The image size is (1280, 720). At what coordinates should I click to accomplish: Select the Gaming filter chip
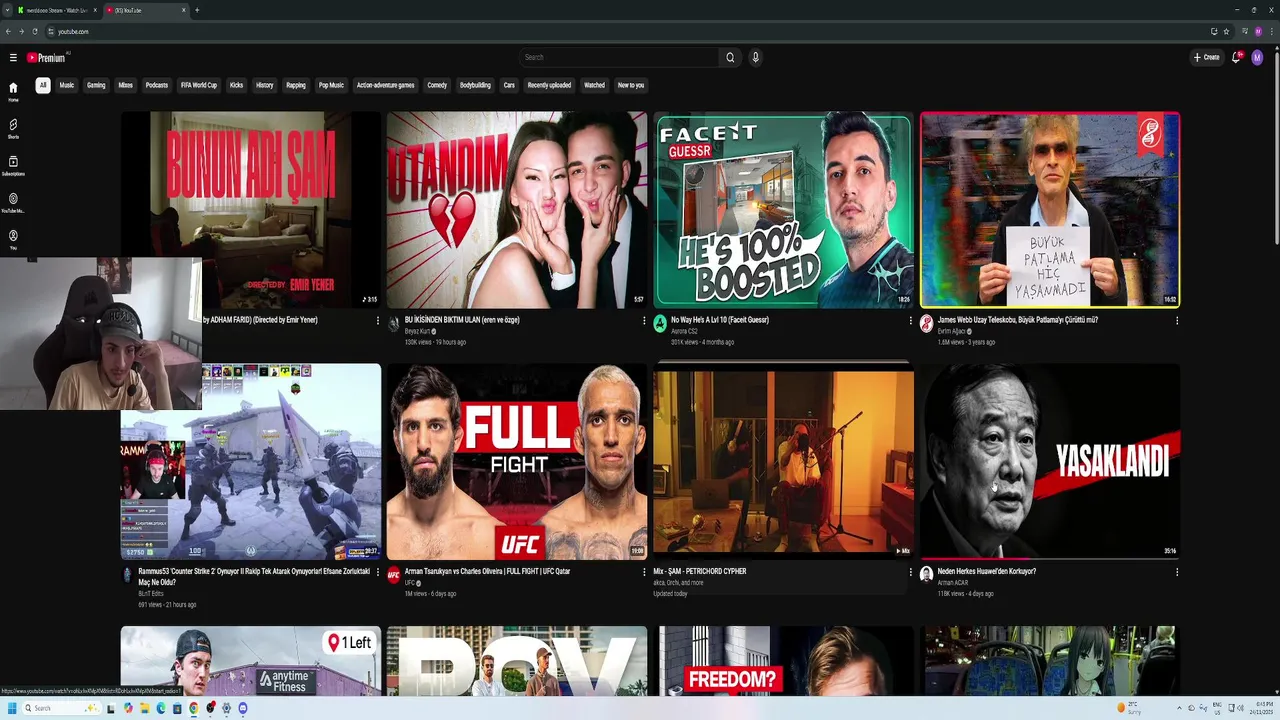96,85
